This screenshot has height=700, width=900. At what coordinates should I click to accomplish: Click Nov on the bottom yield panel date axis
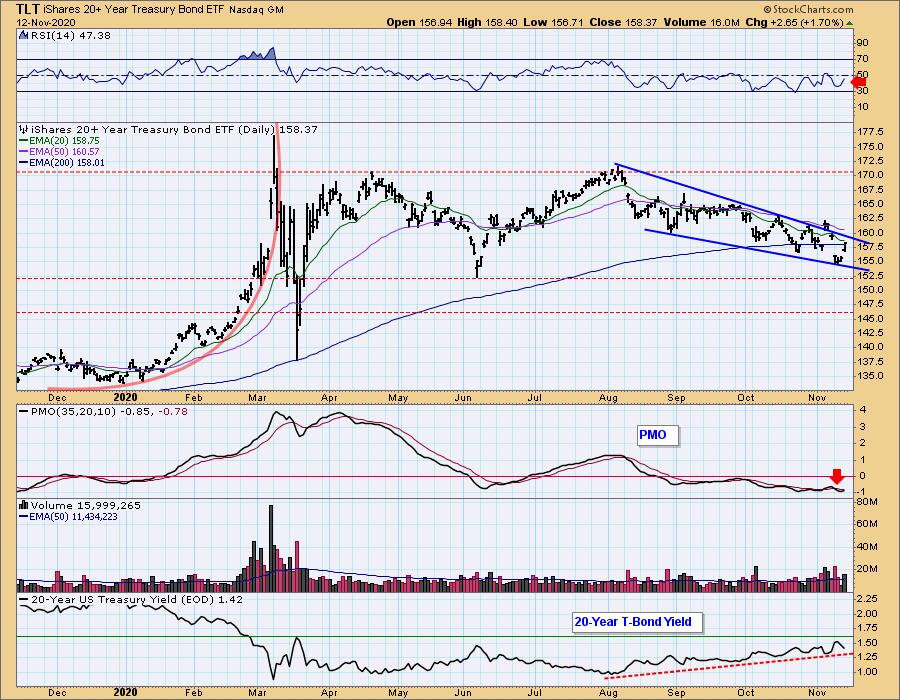point(817,693)
